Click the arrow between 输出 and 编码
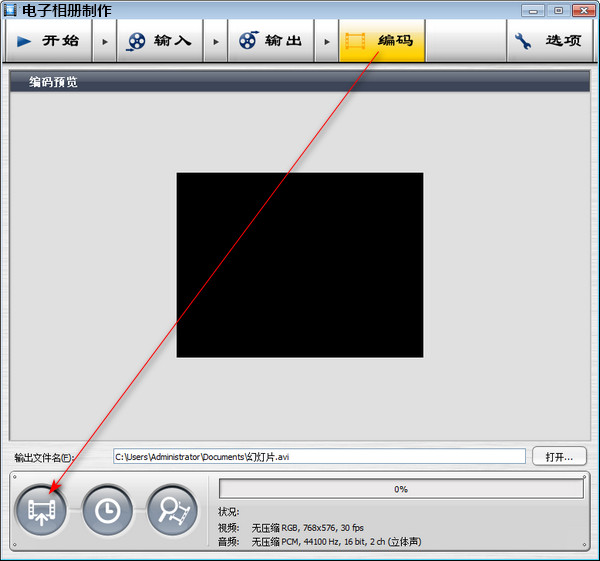Screen dimensions: 600x561 coord(326,41)
